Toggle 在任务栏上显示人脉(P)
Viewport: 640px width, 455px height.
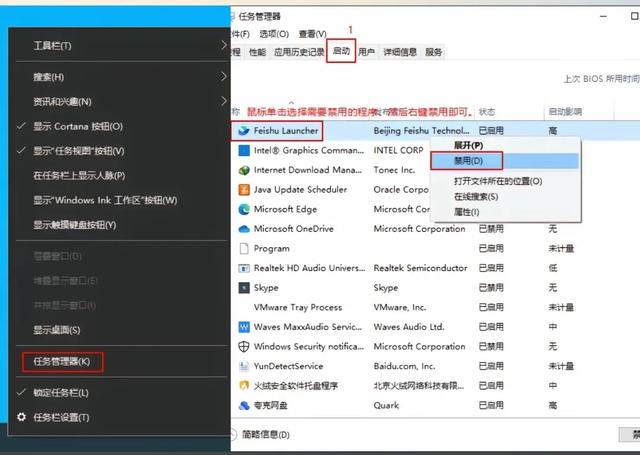[x=79, y=175]
